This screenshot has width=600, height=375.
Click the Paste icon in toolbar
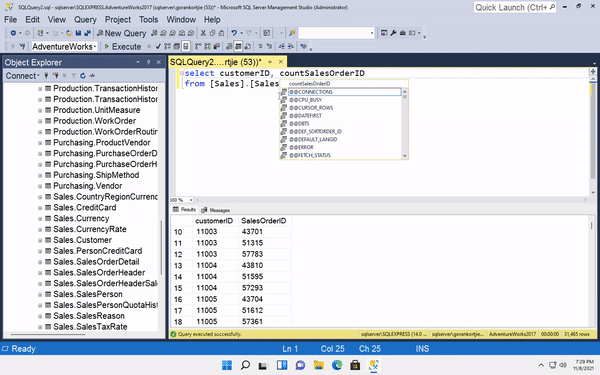tap(221, 33)
